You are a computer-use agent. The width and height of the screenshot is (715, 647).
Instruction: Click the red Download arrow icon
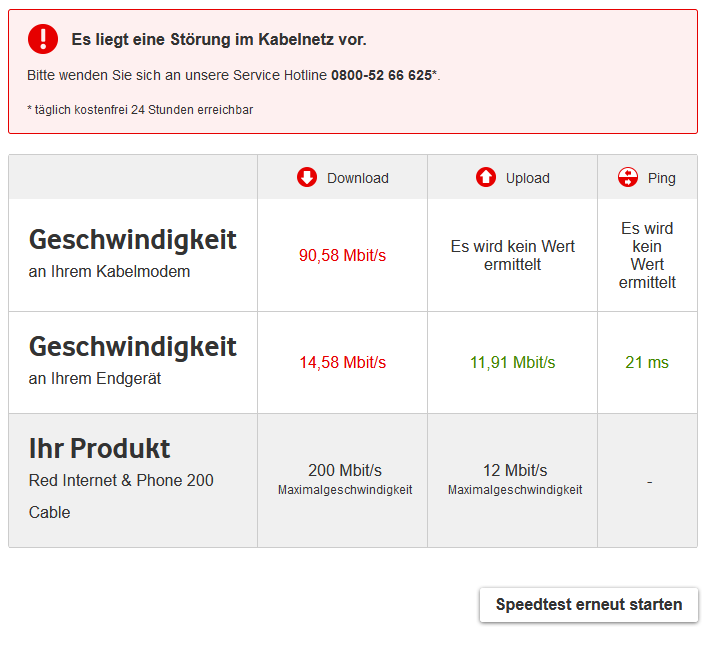coord(307,177)
